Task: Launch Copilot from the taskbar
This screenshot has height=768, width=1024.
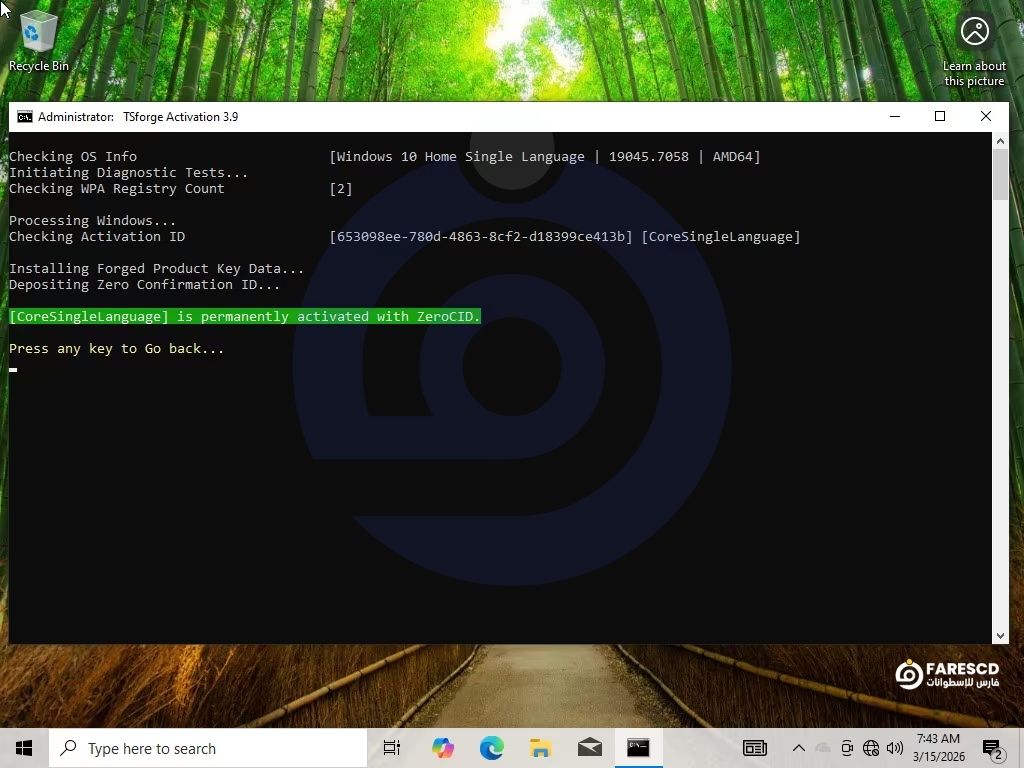Action: (442, 748)
